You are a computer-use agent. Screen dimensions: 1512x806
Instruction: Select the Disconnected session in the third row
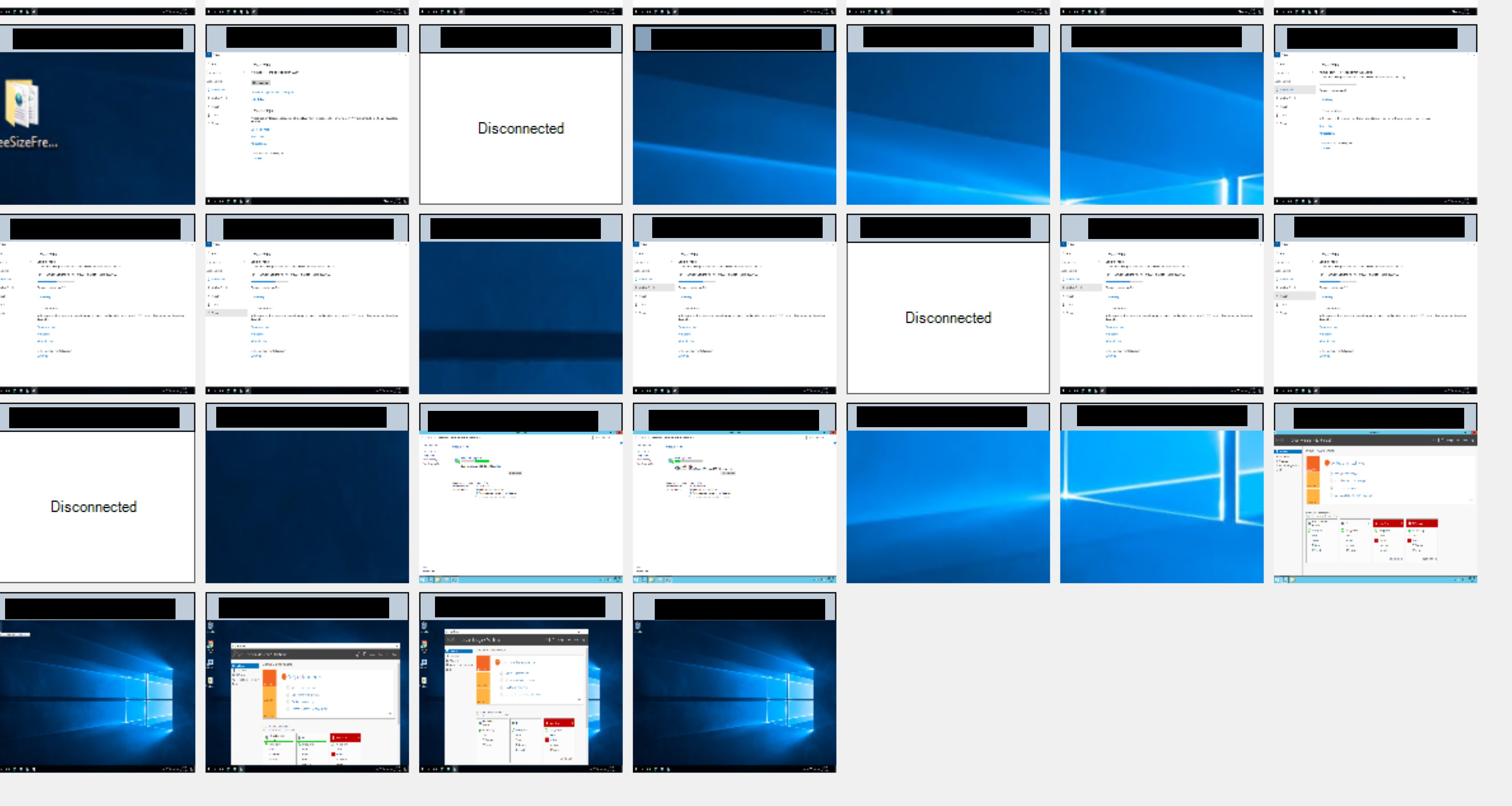(x=94, y=506)
